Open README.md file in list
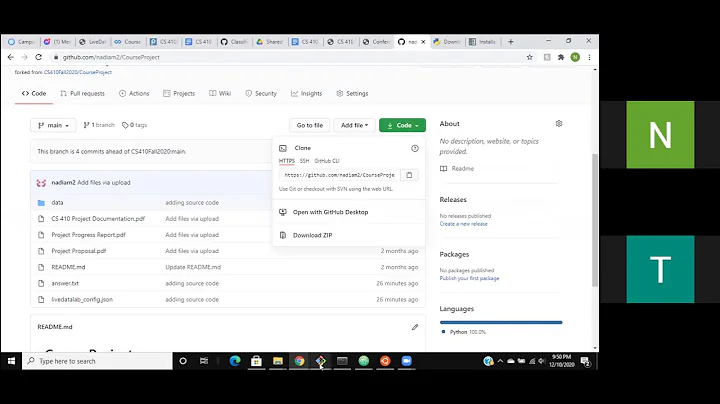The image size is (720, 404). point(68,267)
